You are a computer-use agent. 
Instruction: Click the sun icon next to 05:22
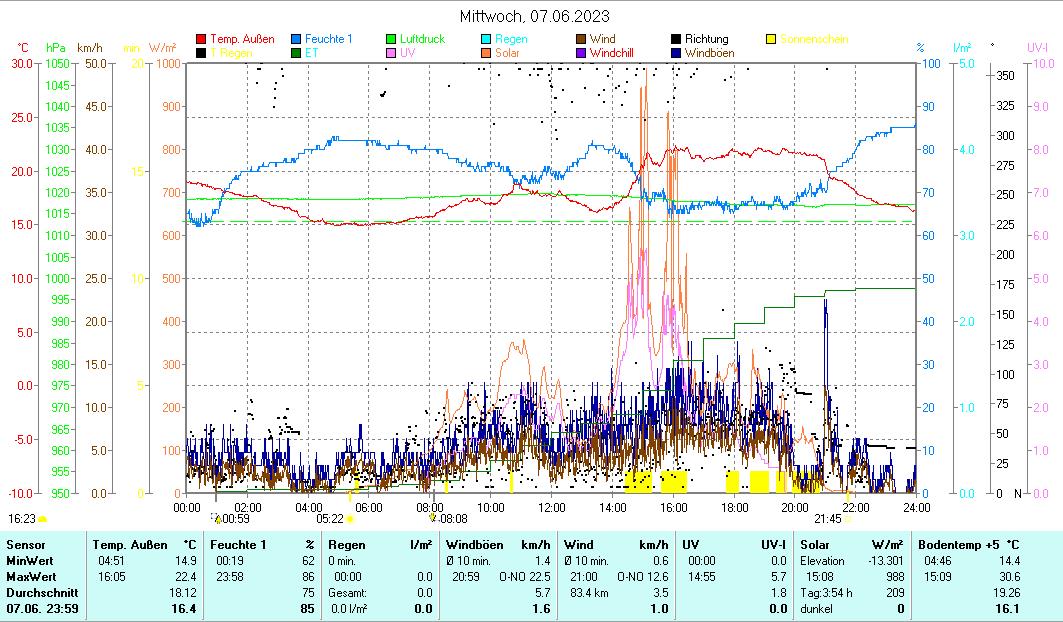(350, 519)
